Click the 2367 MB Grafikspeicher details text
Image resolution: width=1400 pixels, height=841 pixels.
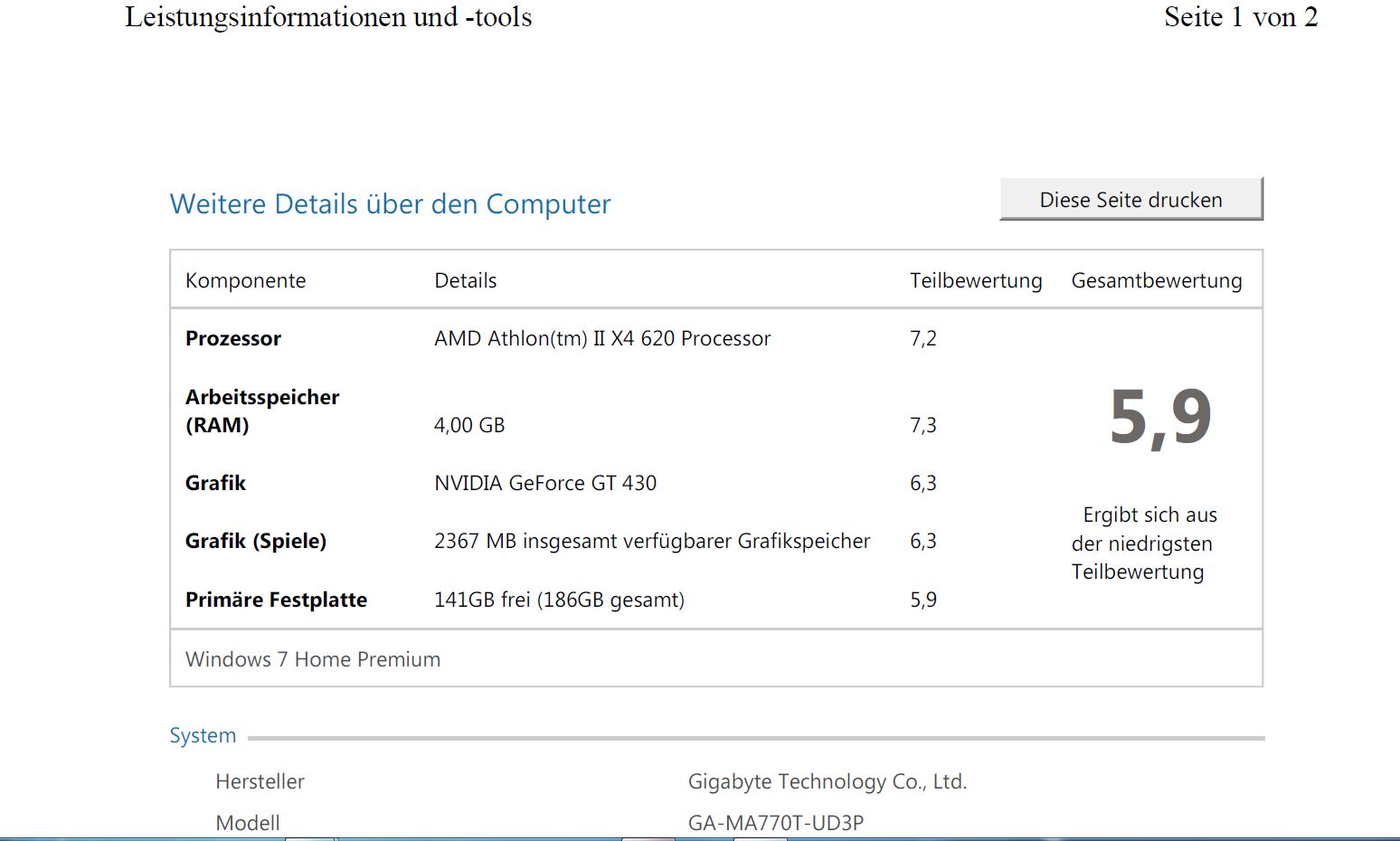coord(651,542)
